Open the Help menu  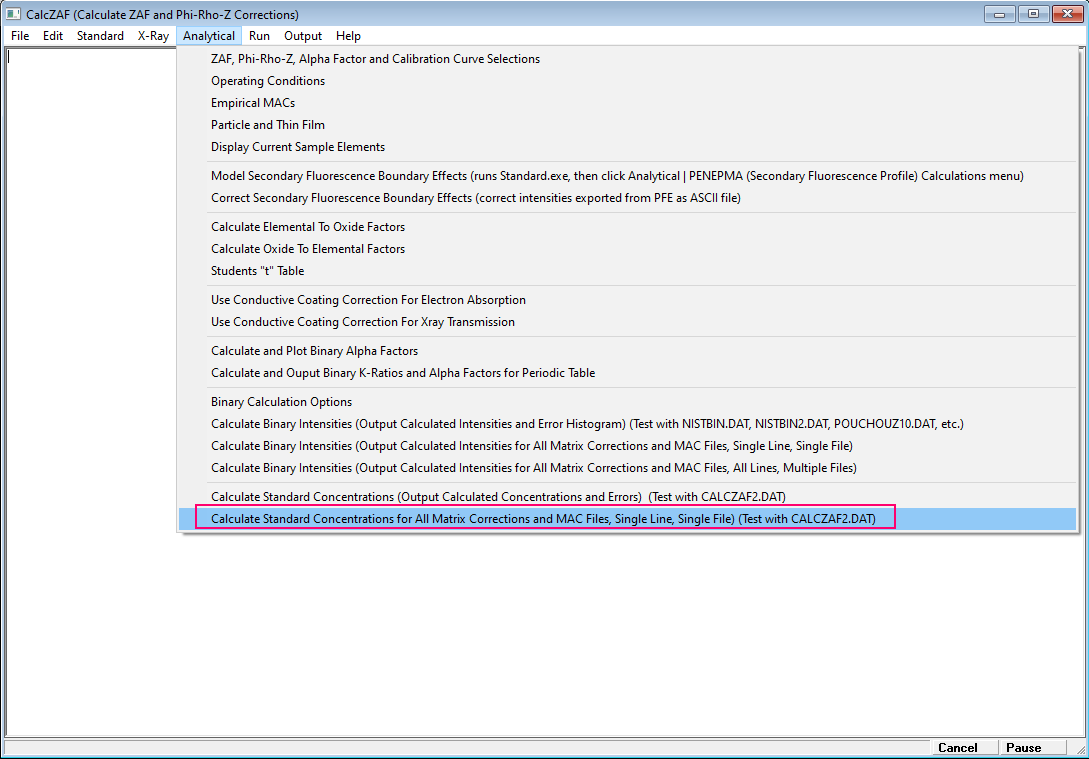(348, 36)
